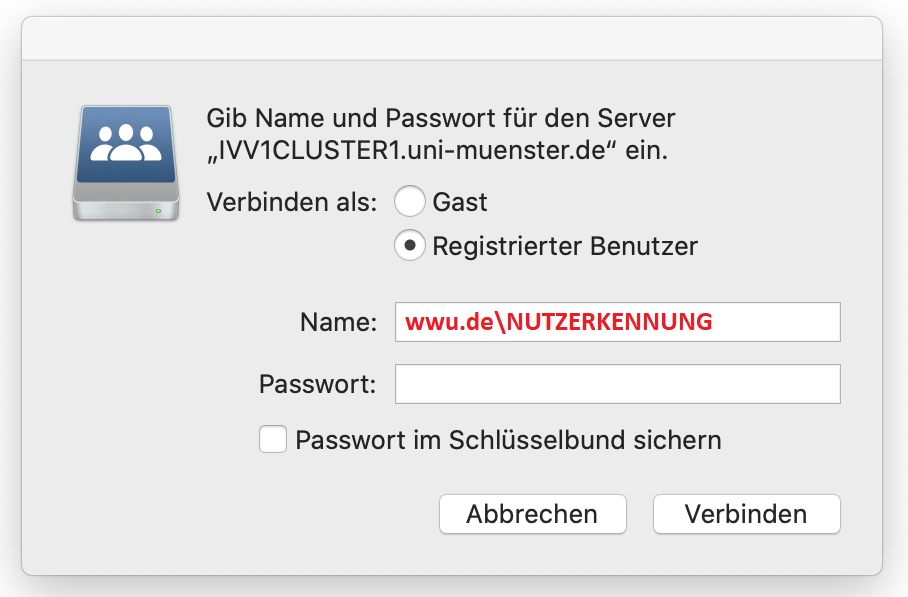This screenshot has height=597, width=908.
Task: Click the "Gast" option label
Action: click(x=460, y=202)
